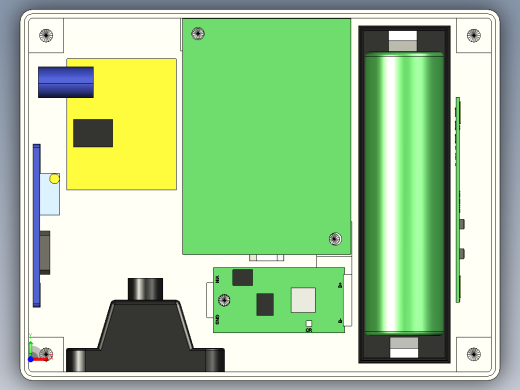Click the enclosure's top-right corner screw
Viewport: 520px width, 390px height.
point(474,36)
